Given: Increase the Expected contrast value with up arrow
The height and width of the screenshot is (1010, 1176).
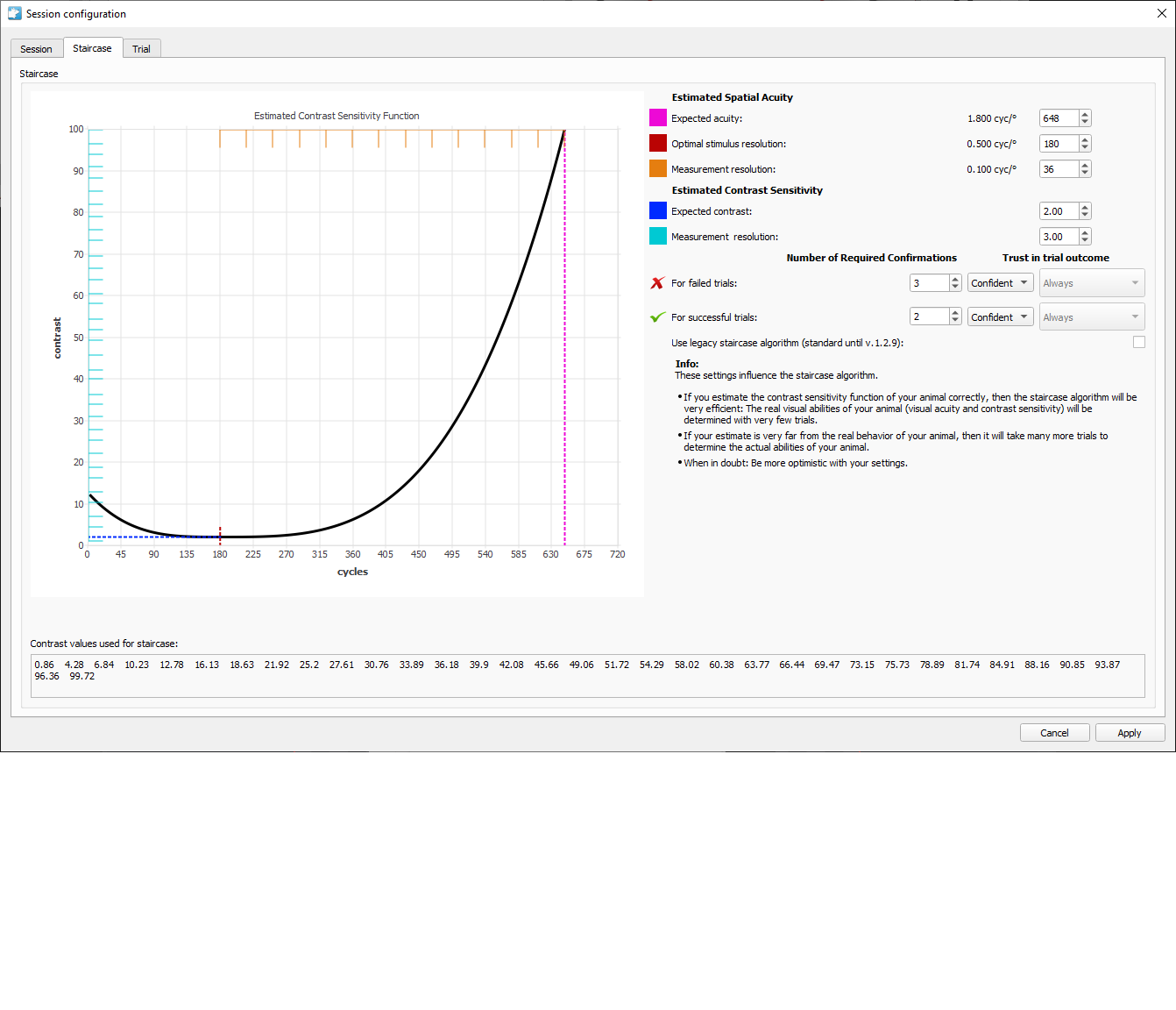Looking at the screenshot, I should 1085,208.
